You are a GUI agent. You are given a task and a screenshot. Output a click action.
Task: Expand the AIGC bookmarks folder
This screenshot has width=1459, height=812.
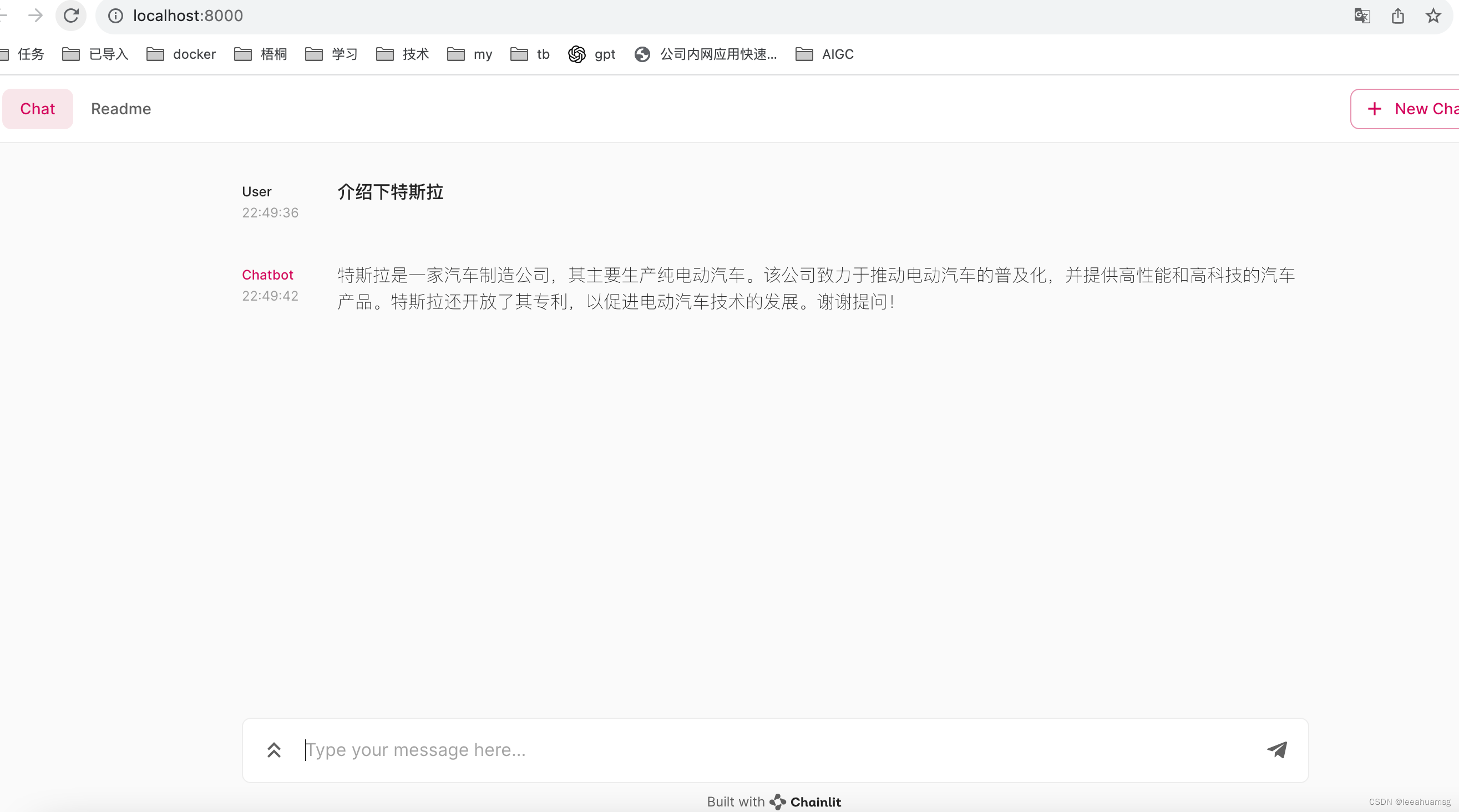(825, 54)
